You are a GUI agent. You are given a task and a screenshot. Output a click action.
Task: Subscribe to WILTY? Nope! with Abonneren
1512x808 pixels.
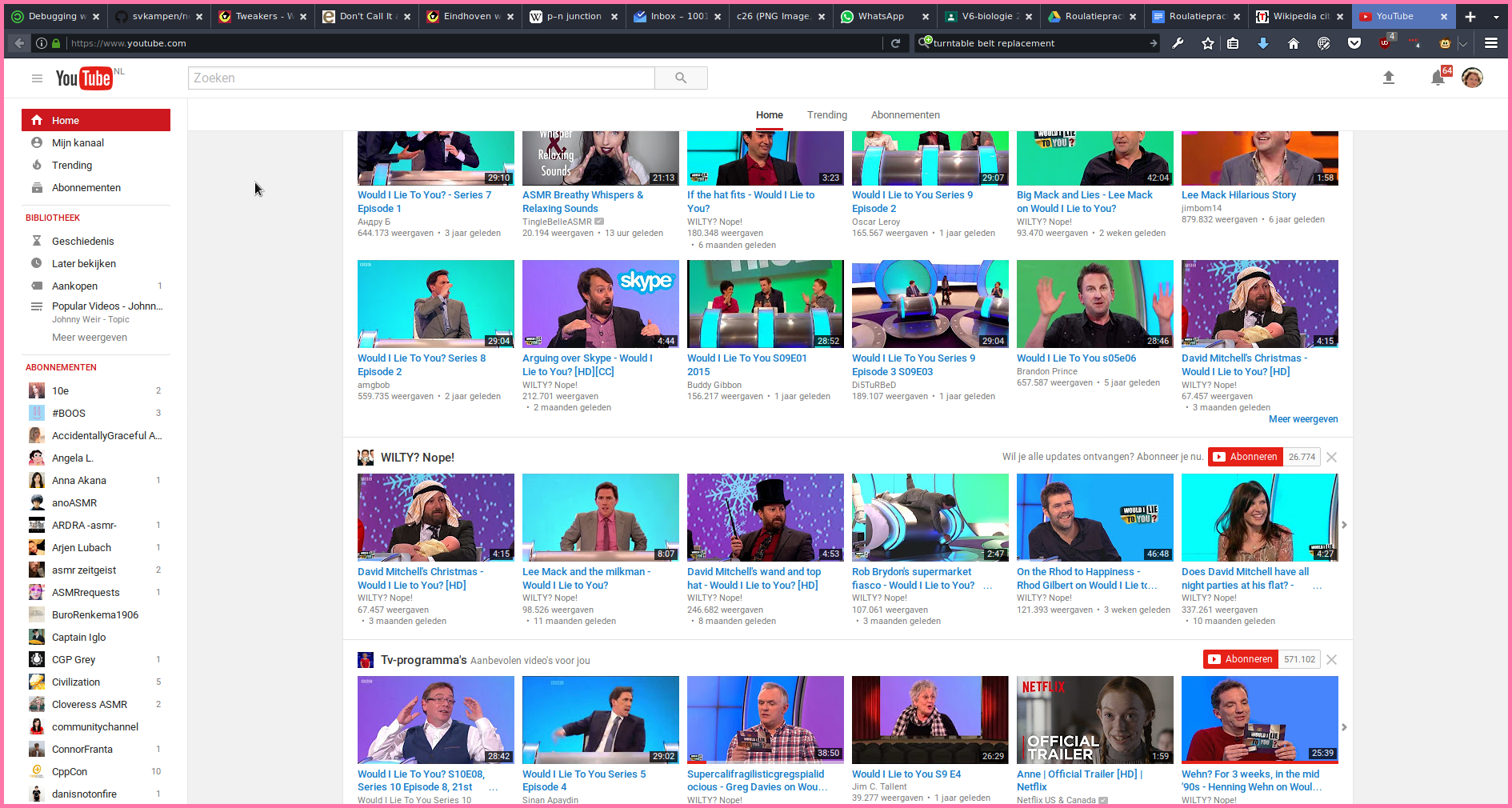click(x=1246, y=458)
